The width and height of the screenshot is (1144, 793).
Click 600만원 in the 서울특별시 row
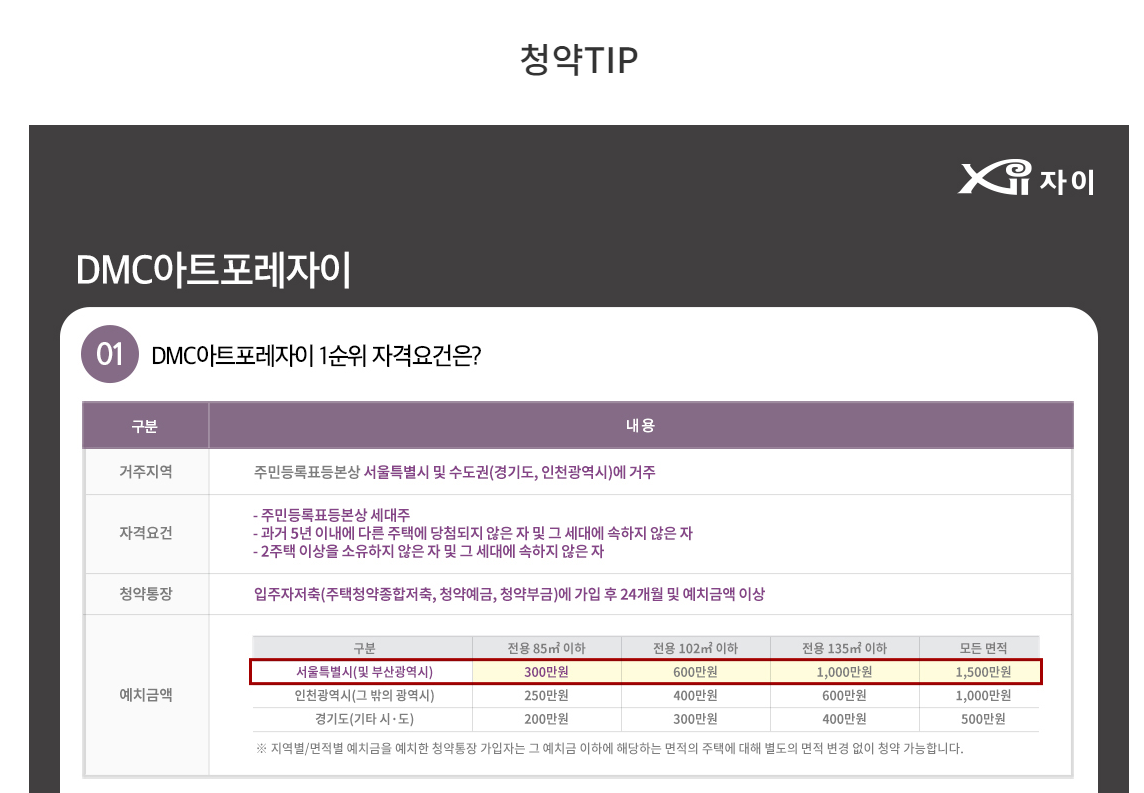coord(695,672)
